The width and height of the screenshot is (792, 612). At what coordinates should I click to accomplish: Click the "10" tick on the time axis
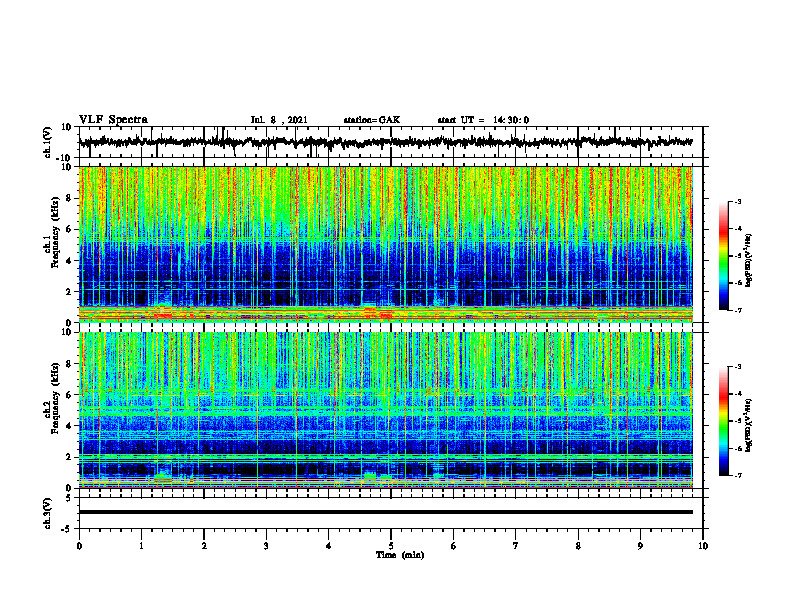tap(703, 546)
